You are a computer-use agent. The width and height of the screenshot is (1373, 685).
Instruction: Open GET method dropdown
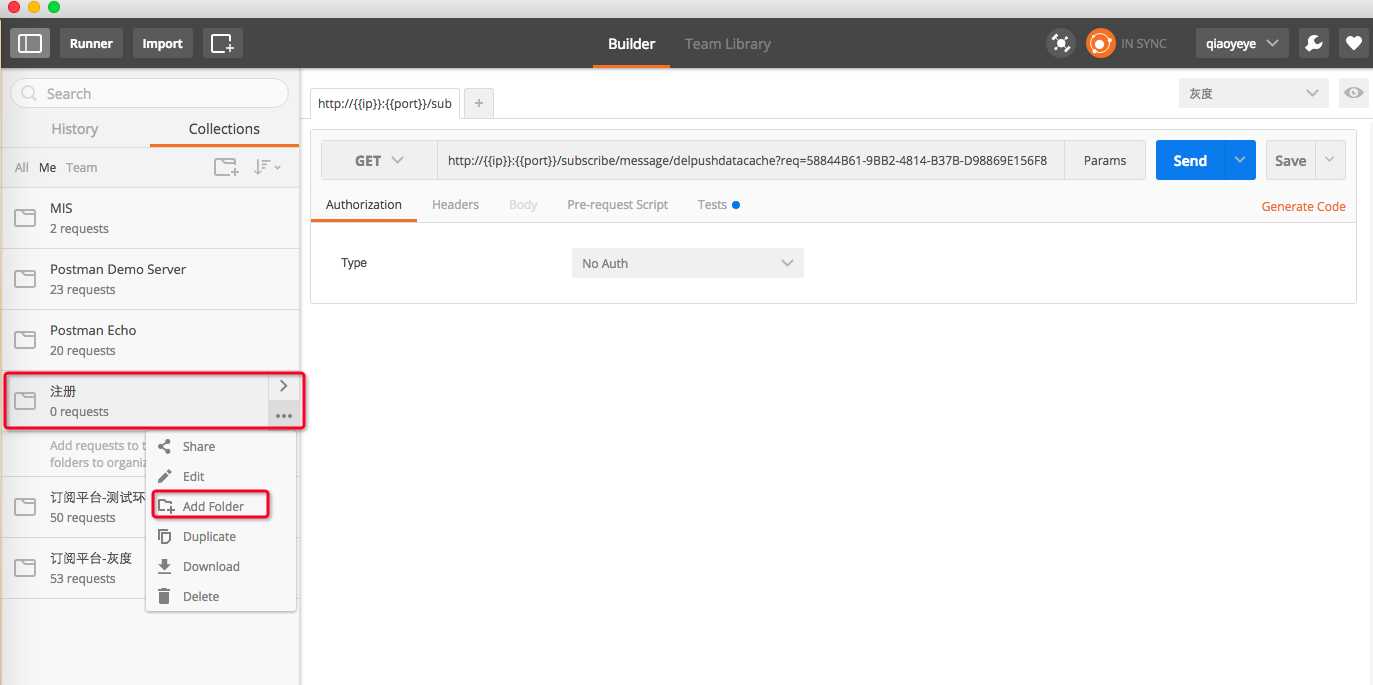tap(379, 160)
